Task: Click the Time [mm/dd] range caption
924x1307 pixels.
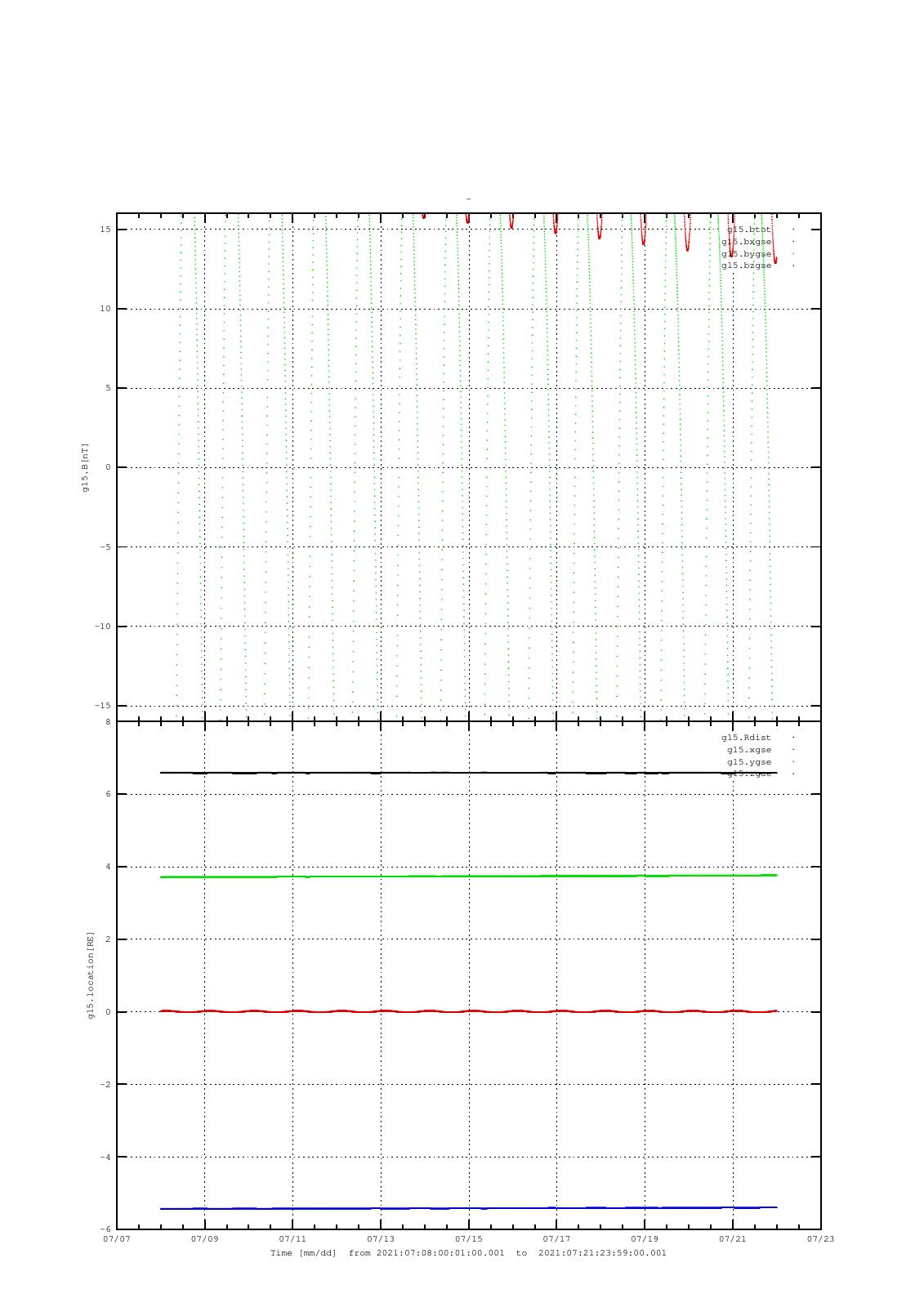Action: [468, 1252]
